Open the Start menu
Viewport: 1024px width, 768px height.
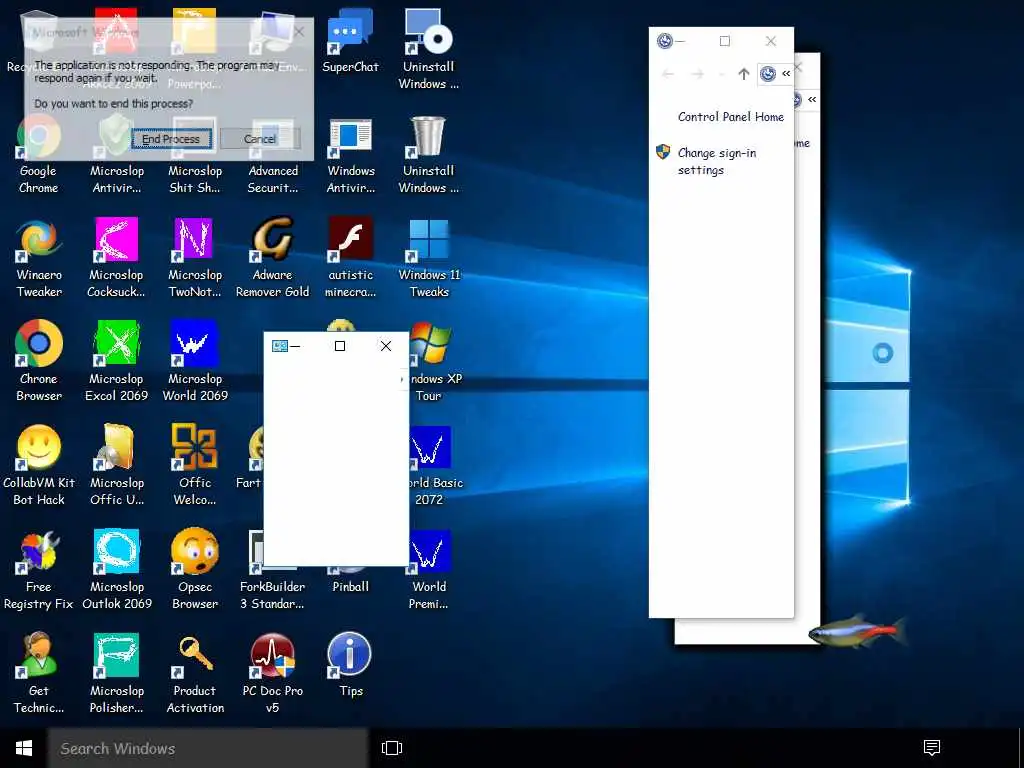24,748
